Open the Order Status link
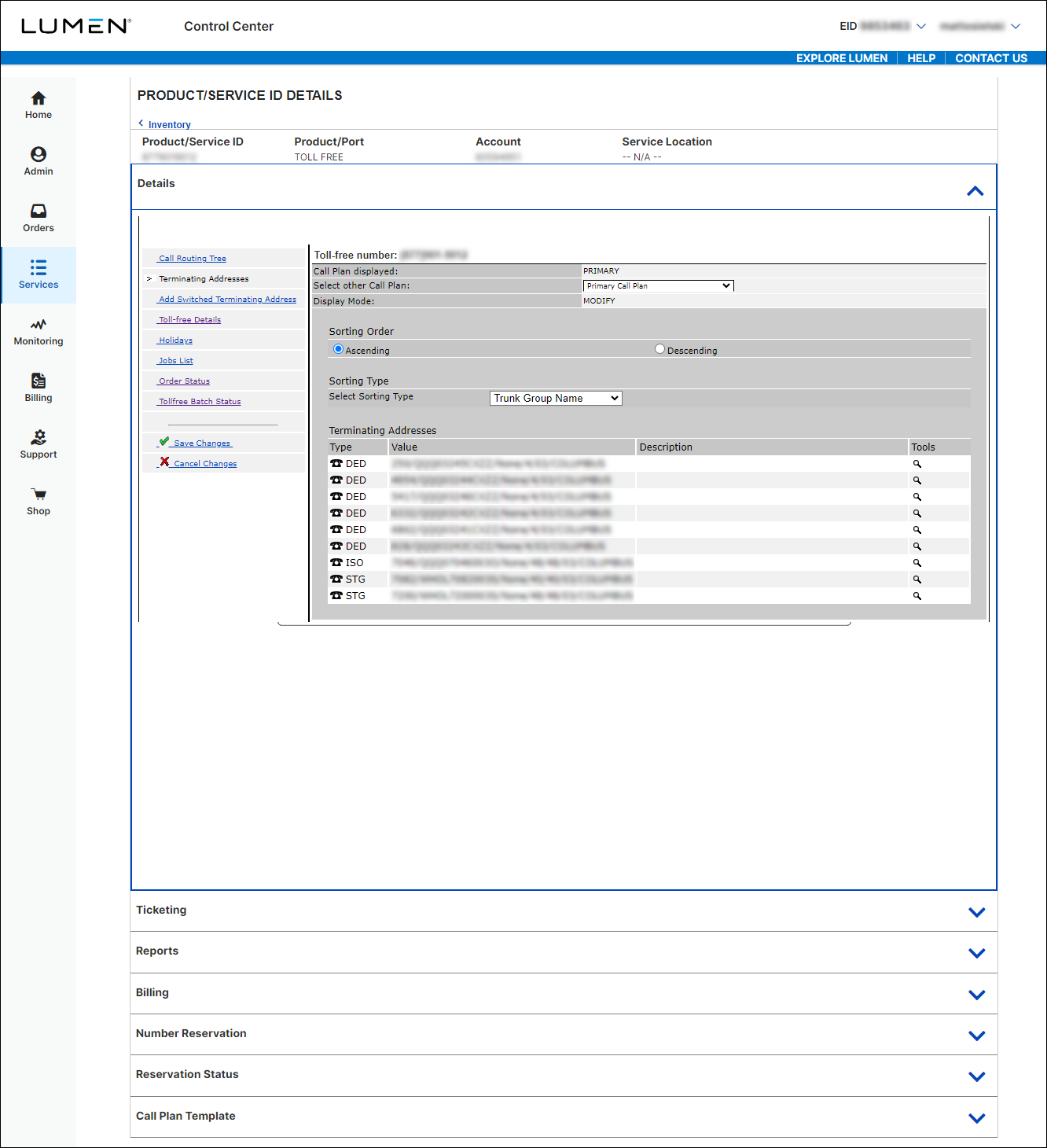The image size is (1047, 1148). pos(184,381)
